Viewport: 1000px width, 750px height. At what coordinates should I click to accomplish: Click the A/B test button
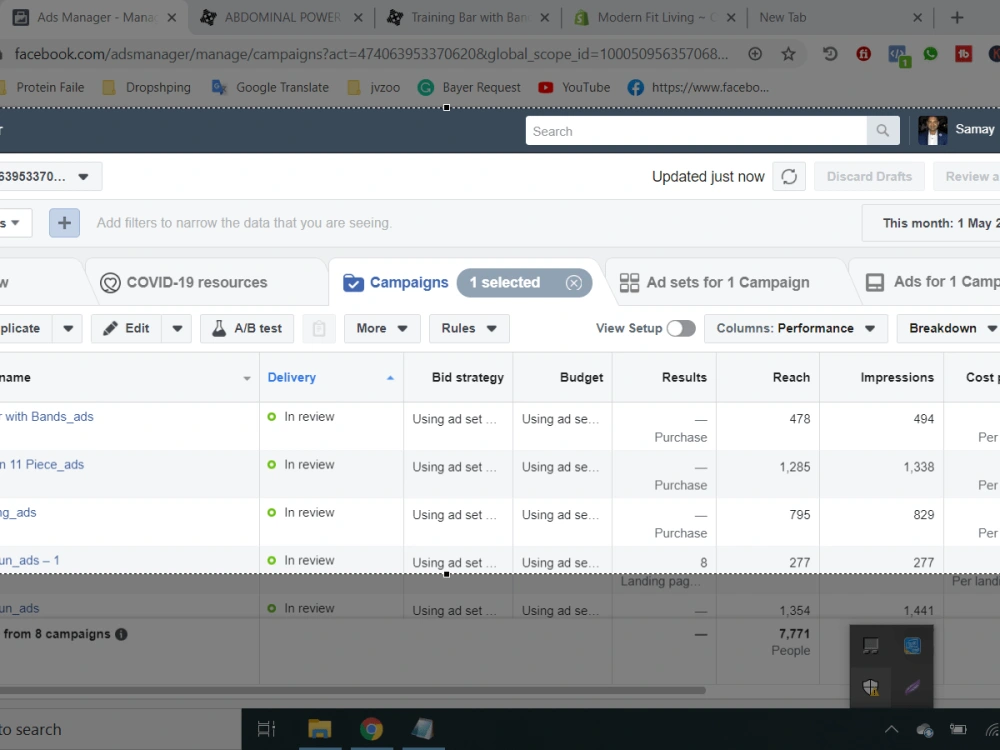click(247, 328)
